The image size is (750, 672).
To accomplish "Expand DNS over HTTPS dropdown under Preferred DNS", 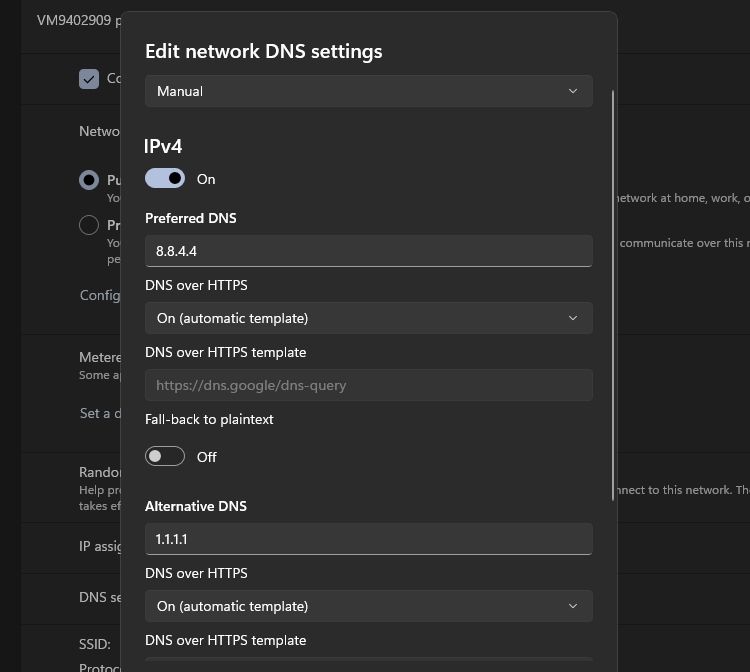I will coord(367,318).
